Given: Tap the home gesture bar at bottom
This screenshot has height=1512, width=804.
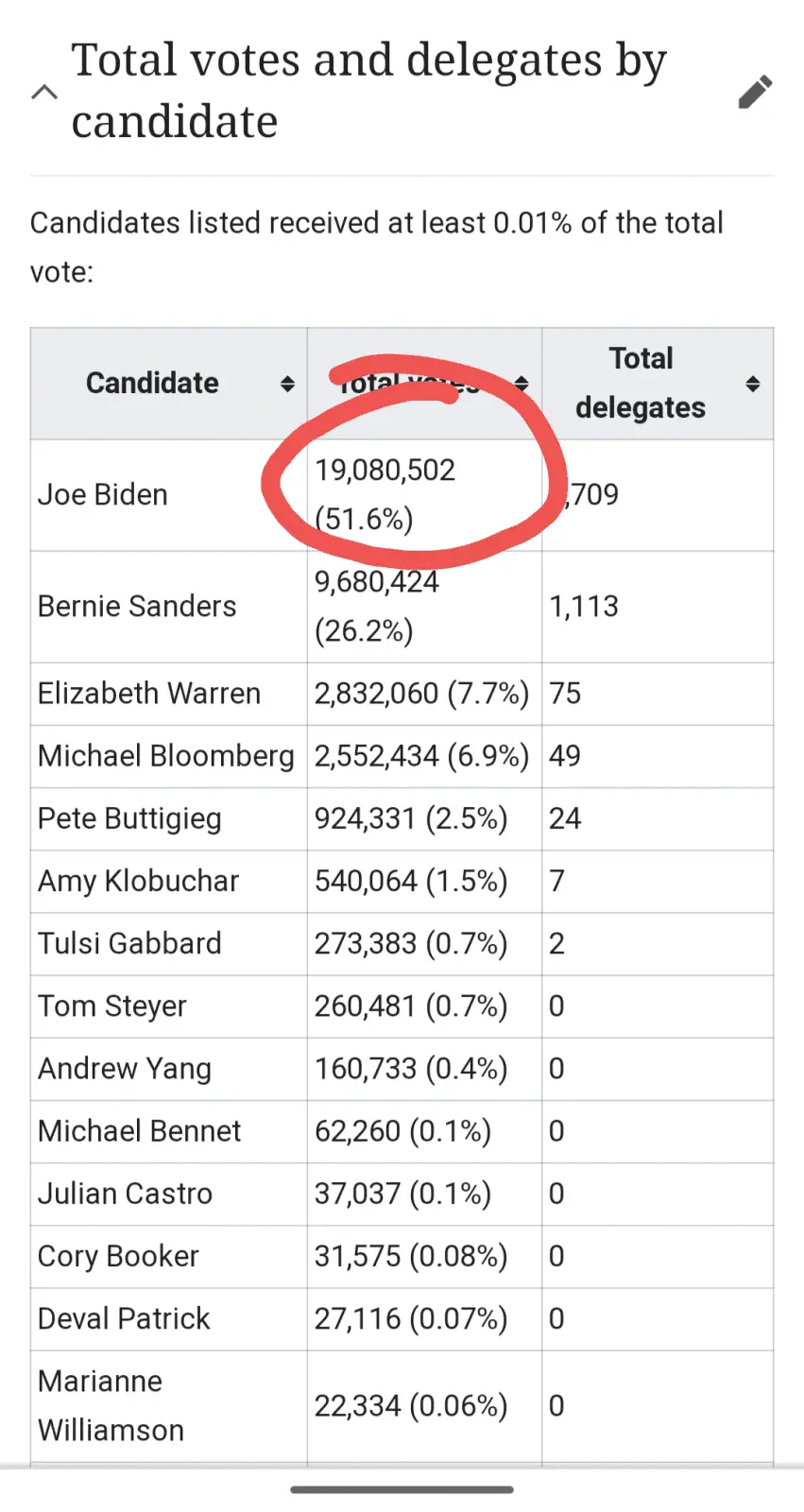Looking at the screenshot, I should pos(402,1490).
